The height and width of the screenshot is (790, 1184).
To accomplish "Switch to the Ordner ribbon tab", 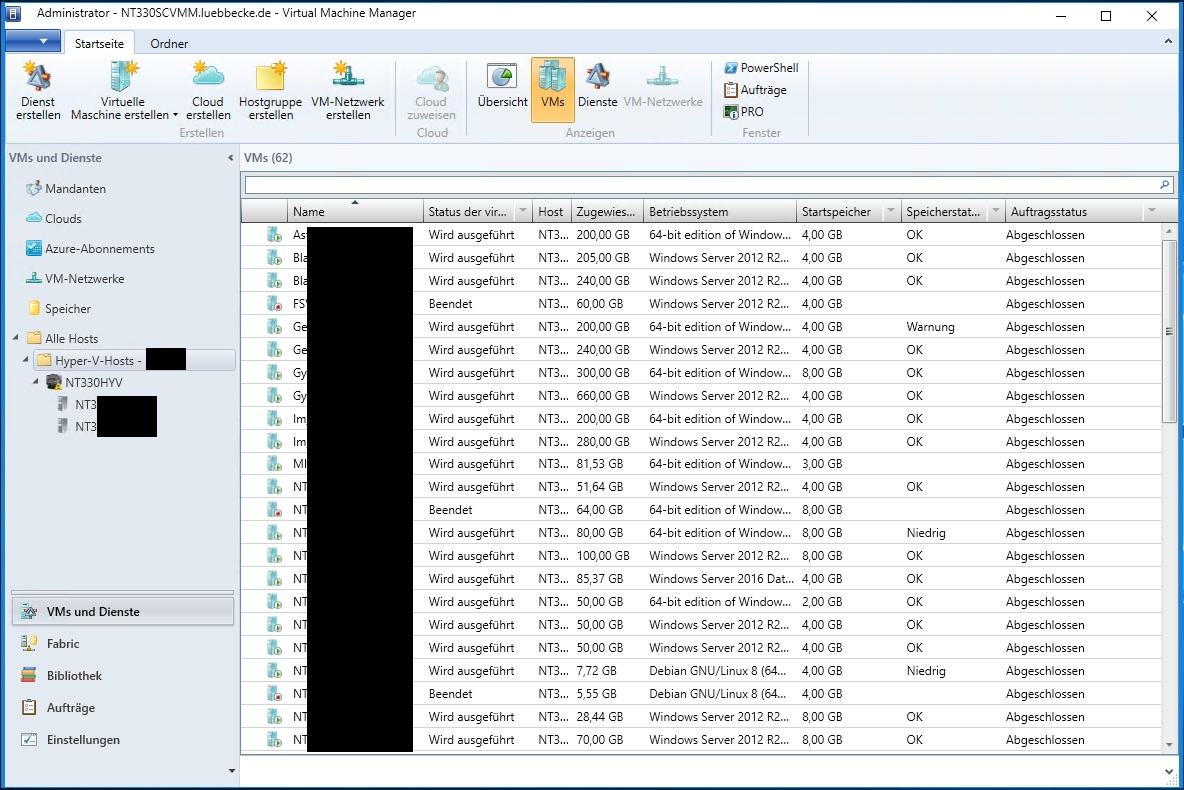I will 169,44.
